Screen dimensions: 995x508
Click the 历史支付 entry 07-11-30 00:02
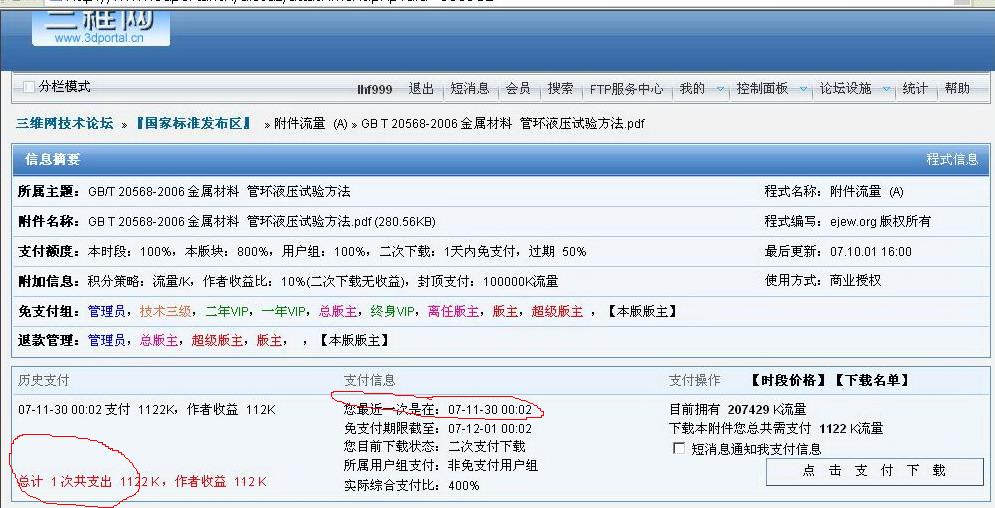coord(147,410)
